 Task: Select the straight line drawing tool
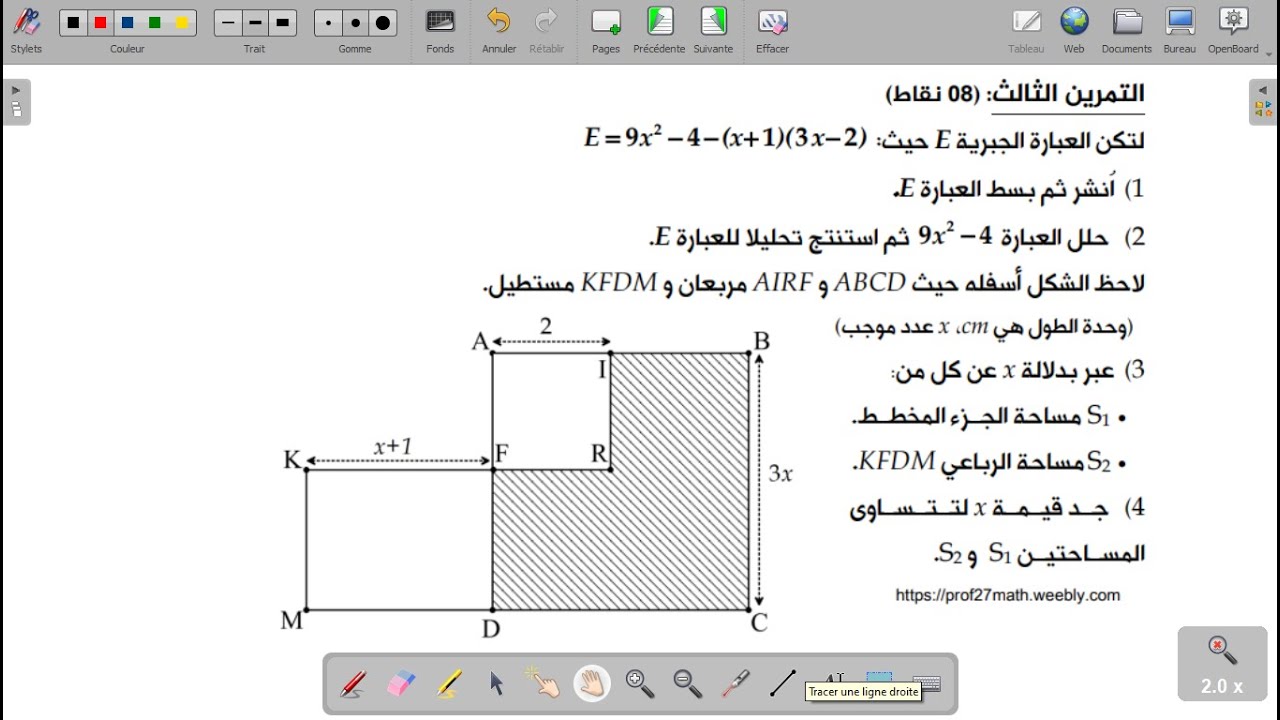click(783, 683)
